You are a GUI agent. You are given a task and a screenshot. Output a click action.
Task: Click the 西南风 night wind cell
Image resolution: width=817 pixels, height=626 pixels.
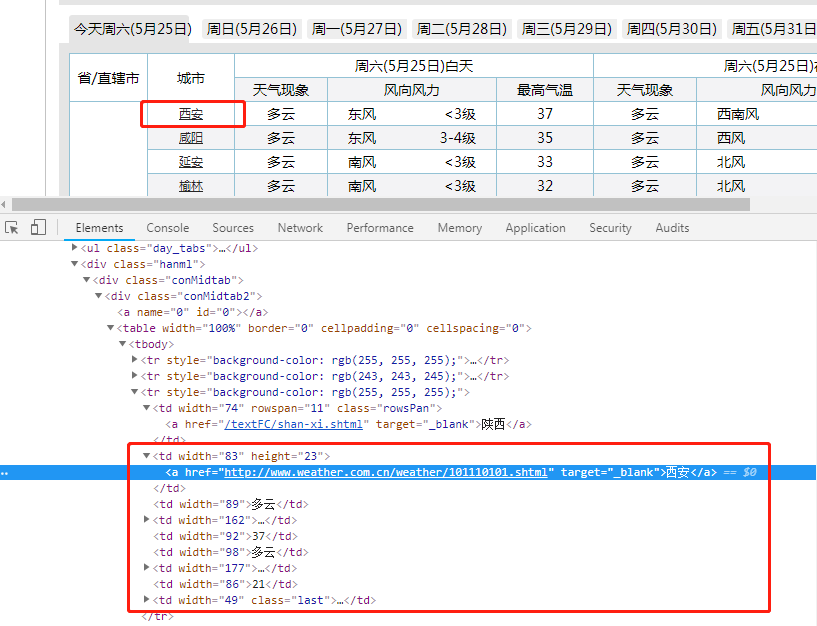point(738,114)
